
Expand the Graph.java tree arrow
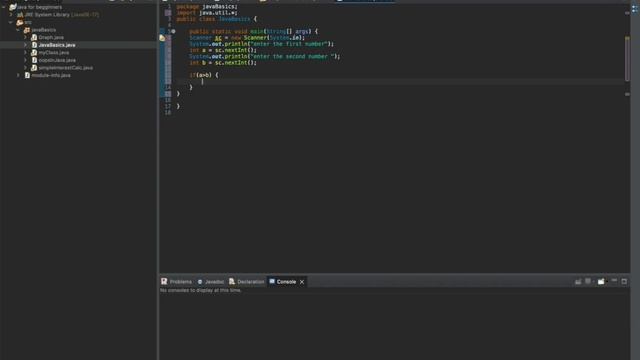[26, 37]
